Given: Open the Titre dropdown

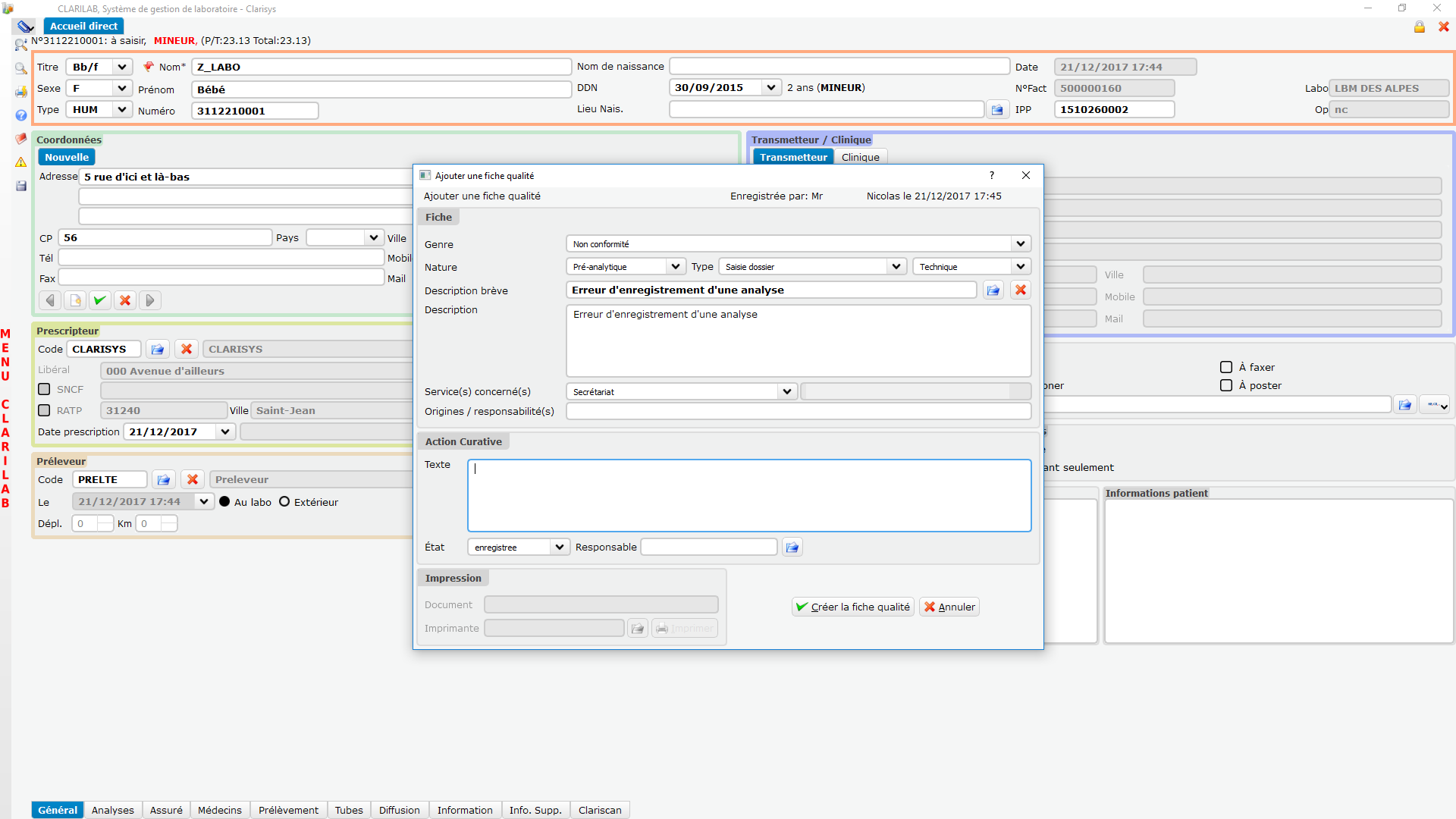Looking at the screenshot, I should [122, 67].
